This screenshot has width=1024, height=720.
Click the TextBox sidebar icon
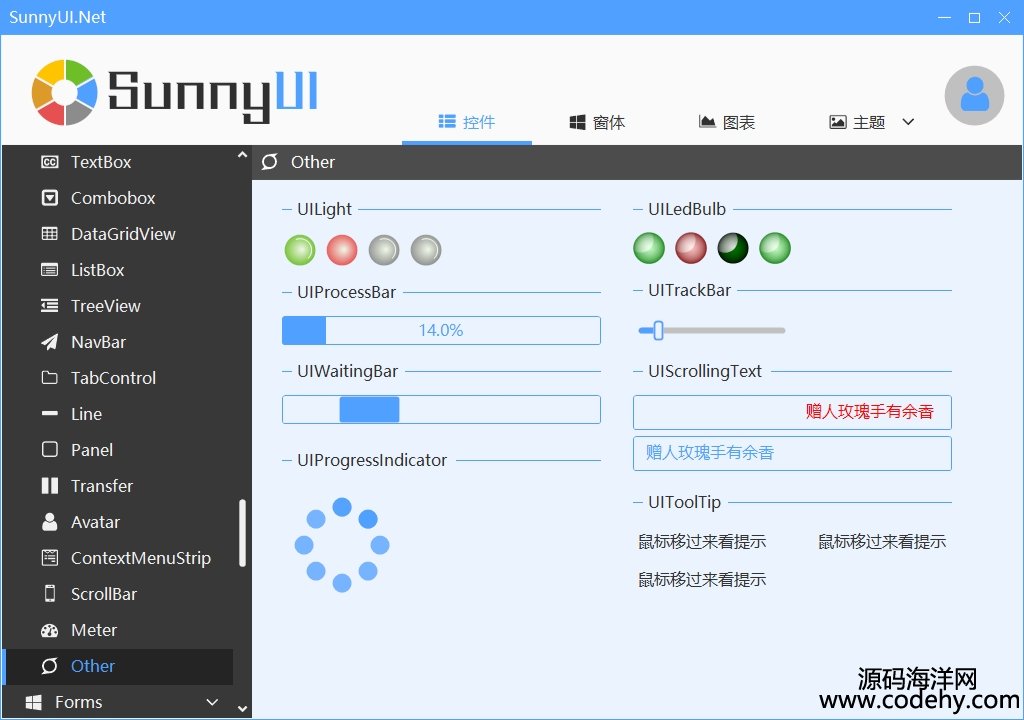pyautogui.click(x=50, y=161)
